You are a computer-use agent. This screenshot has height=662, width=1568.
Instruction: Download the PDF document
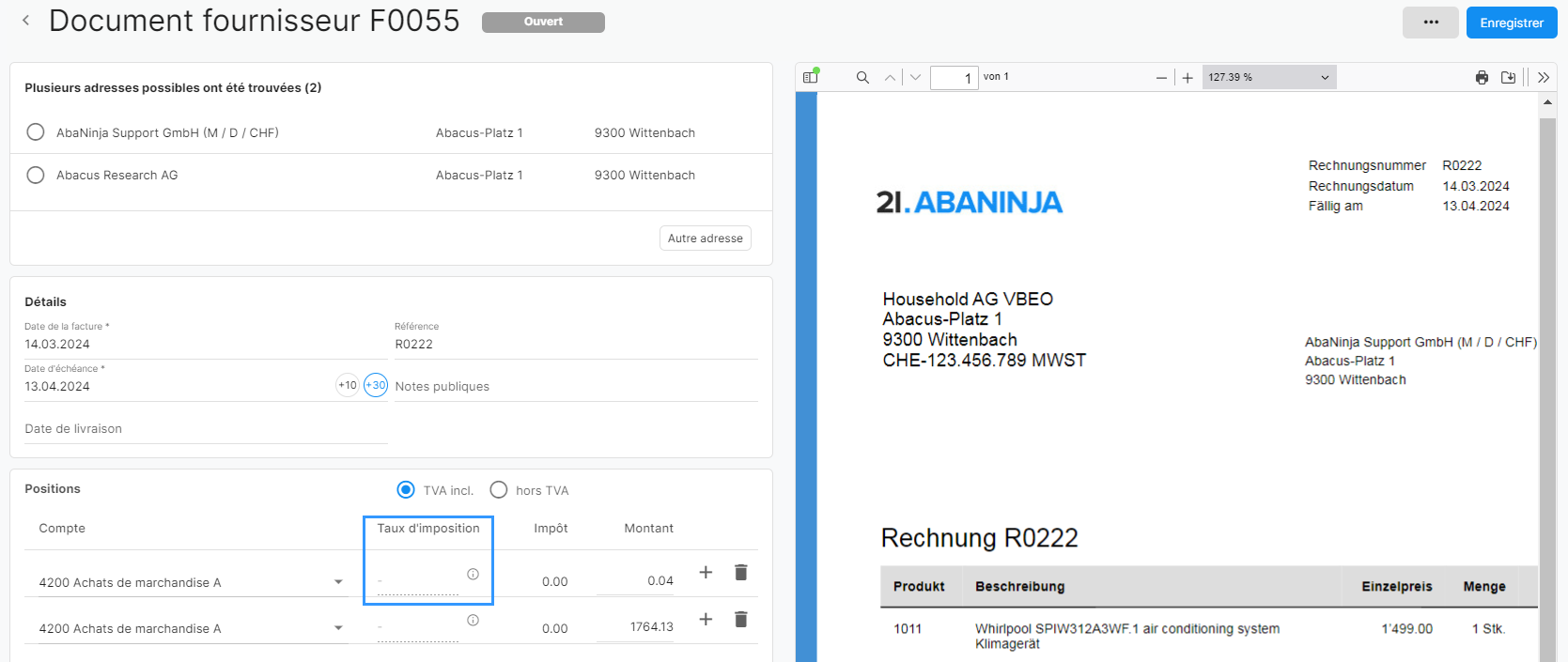[x=1508, y=78]
